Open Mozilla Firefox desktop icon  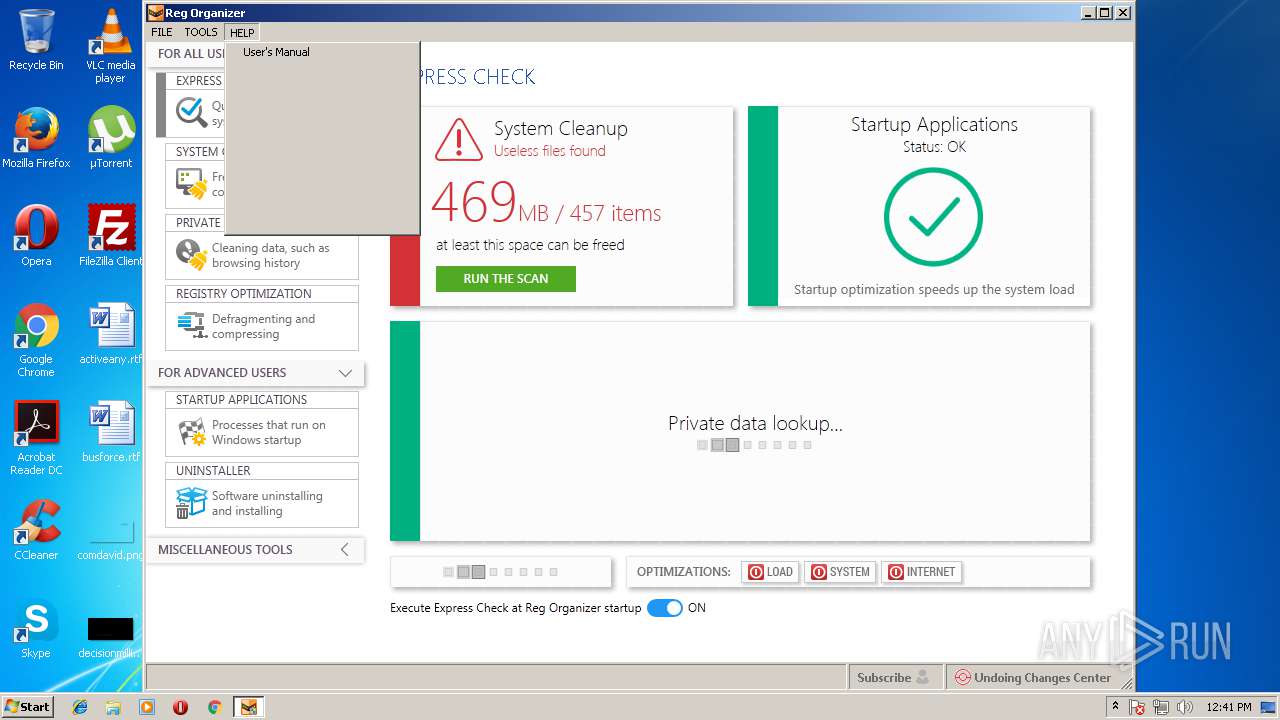tap(36, 138)
